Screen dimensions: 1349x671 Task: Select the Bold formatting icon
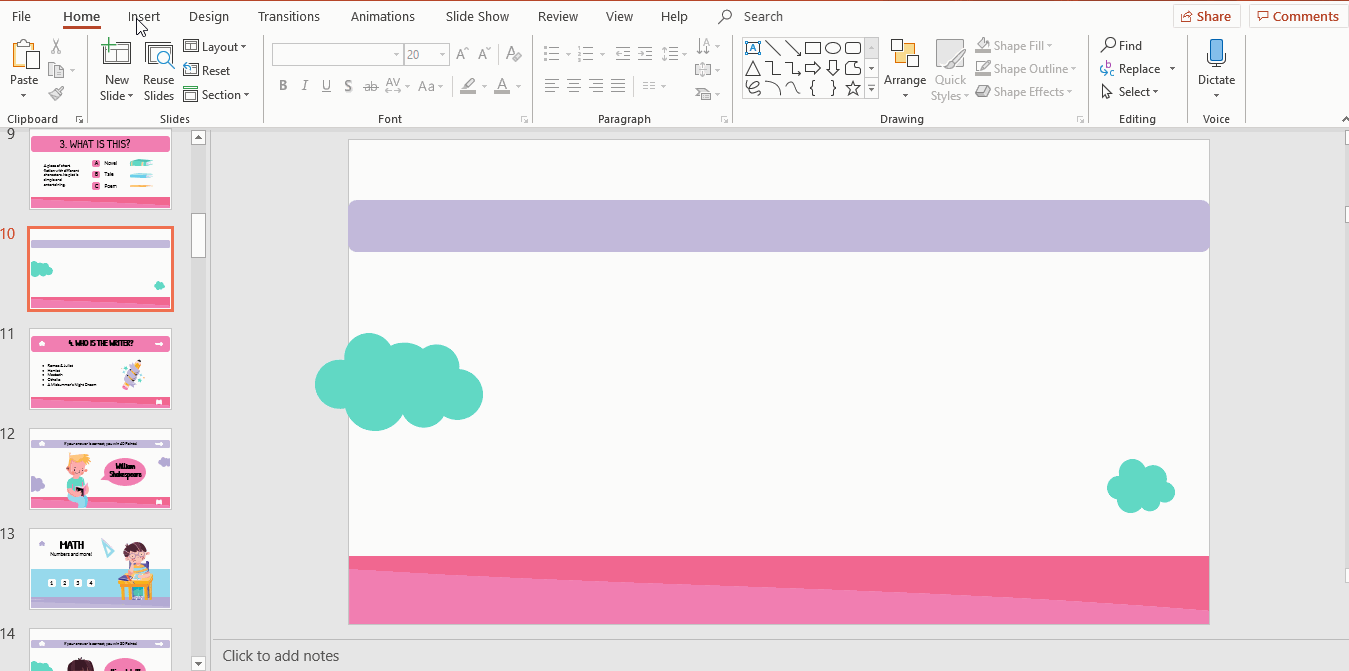[x=283, y=86]
